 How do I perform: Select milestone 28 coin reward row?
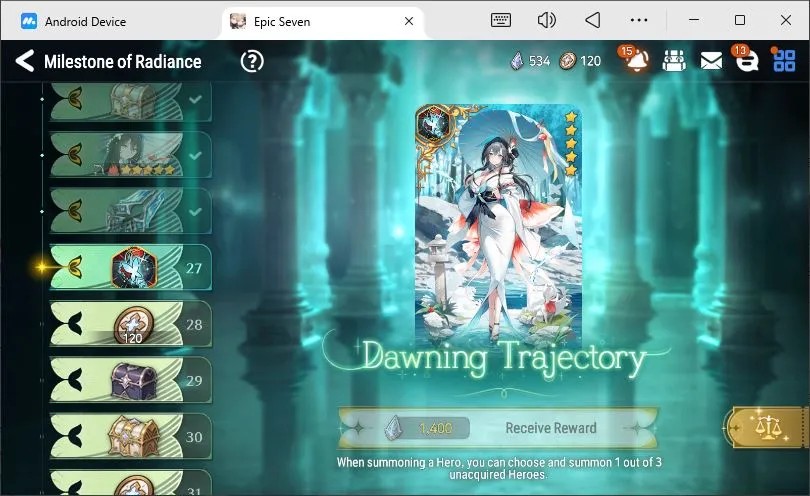[131, 324]
